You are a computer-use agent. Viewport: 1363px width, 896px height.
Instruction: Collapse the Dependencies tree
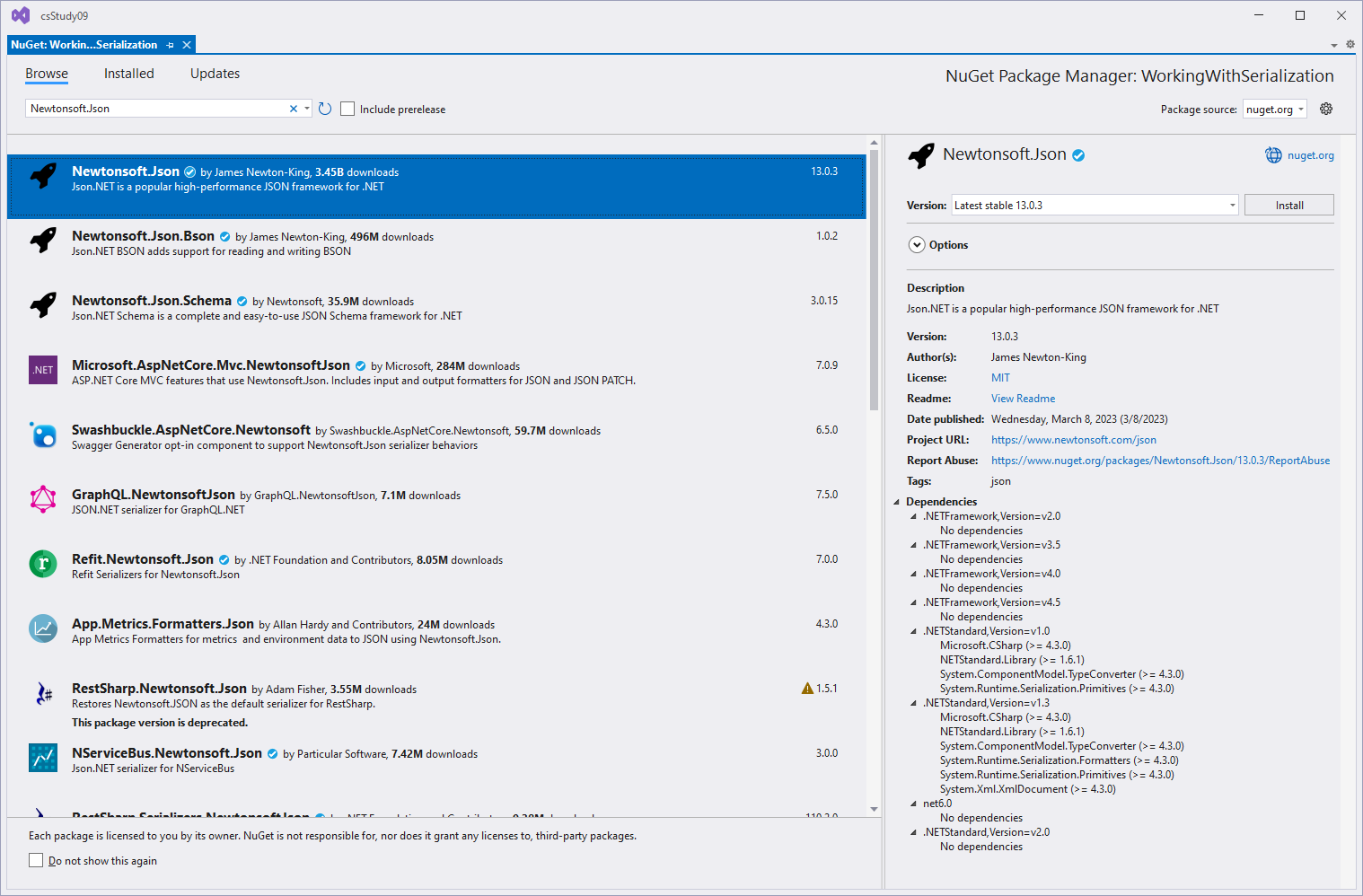tap(896, 502)
